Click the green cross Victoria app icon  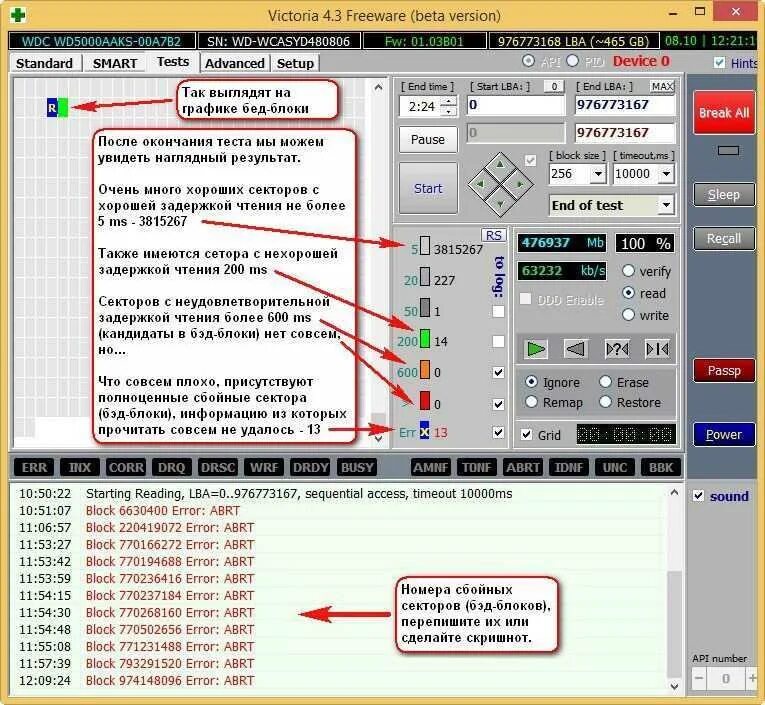[18, 15]
